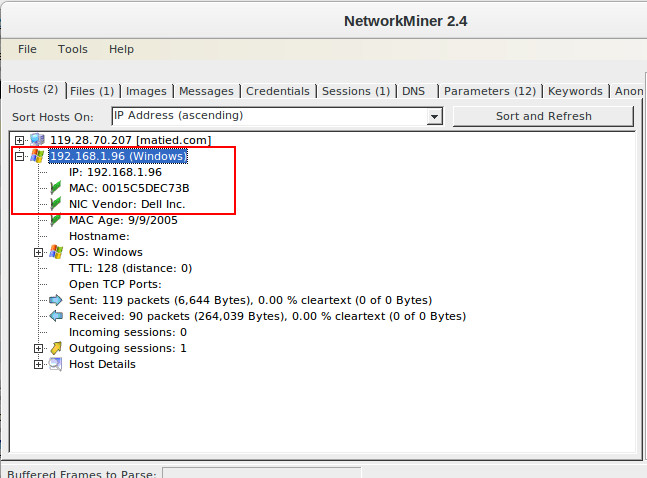The image size is (647, 478).
Task: Switch to the Files (1) tab
Action: [x=92, y=91]
